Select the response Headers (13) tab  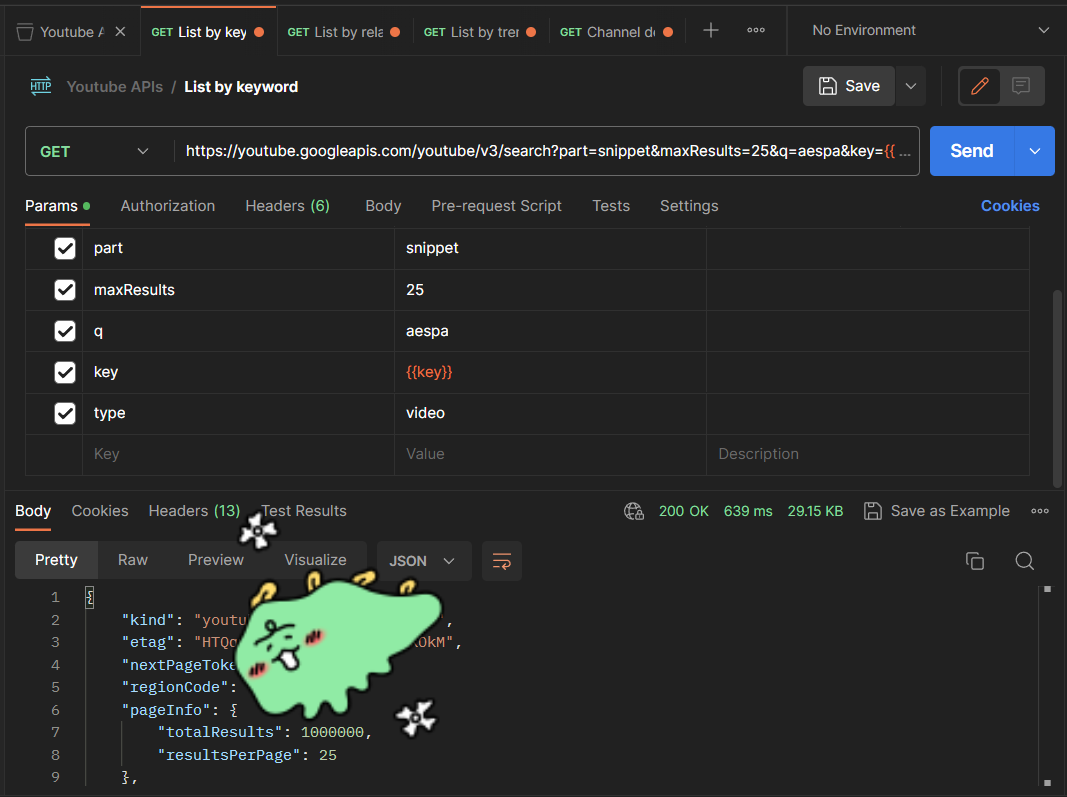click(194, 511)
